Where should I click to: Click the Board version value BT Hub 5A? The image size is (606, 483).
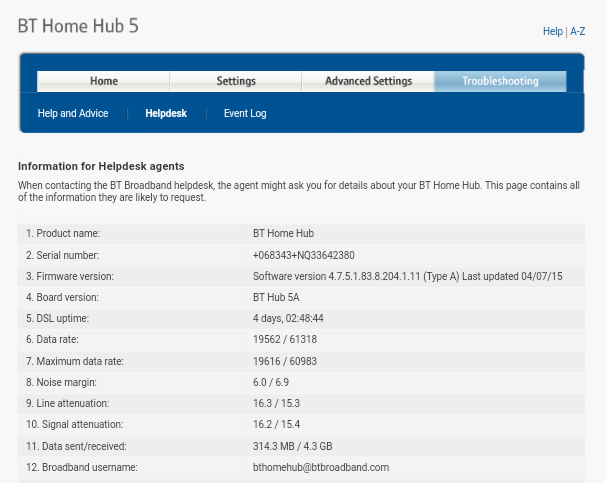pos(281,297)
